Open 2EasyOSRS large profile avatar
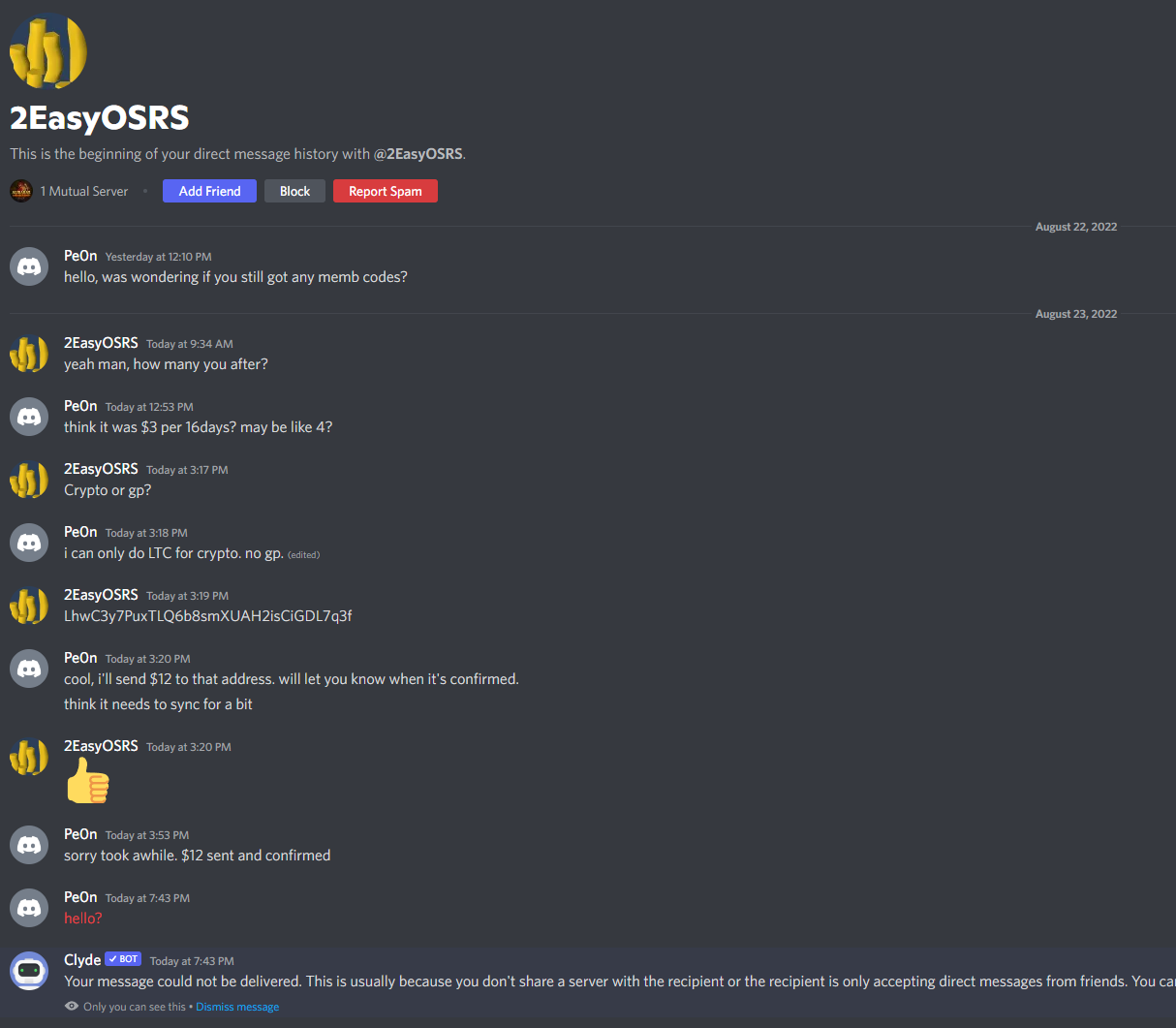The height and width of the screenshot is (1028, 1176). pyautogui.click(x=48, y=50)
